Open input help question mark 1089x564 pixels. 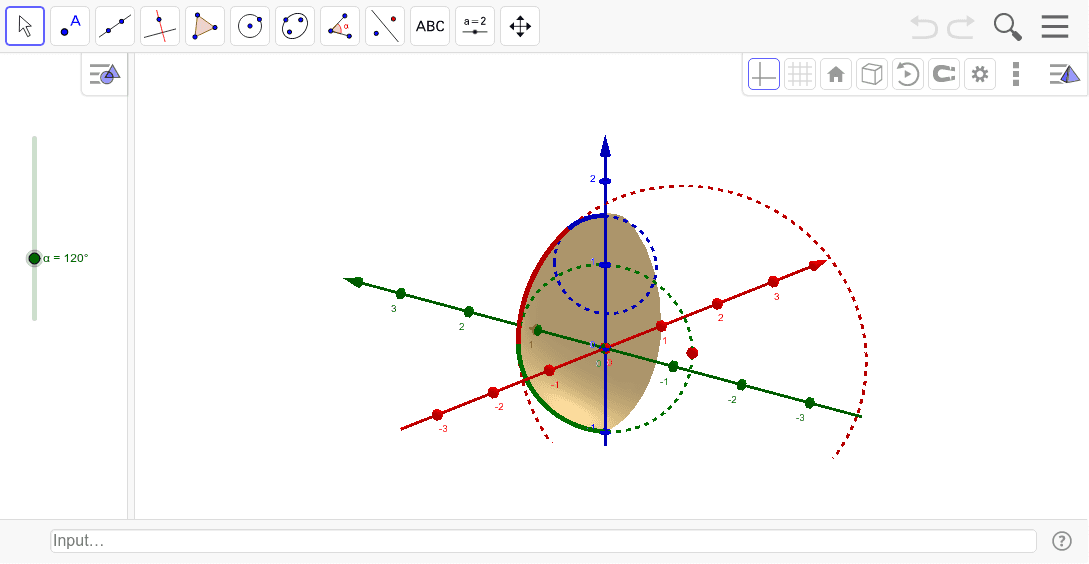click(1062, 540)
